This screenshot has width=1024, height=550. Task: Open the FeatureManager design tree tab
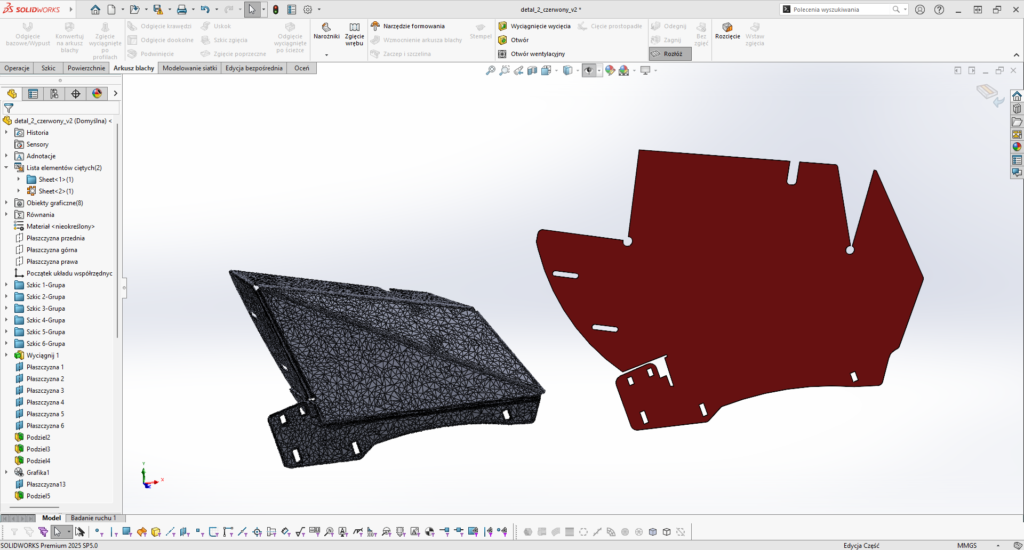click(12, 93)
